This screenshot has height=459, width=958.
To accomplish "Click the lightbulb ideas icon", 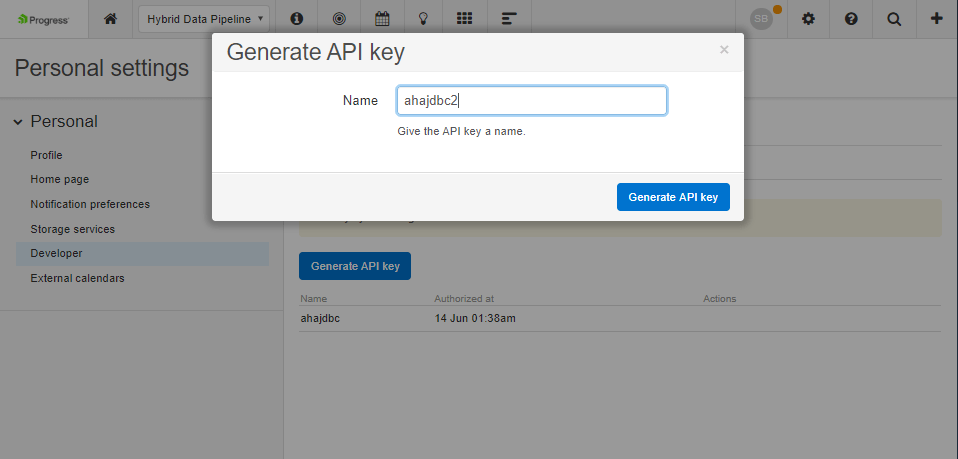I will [x=423, y=18].
